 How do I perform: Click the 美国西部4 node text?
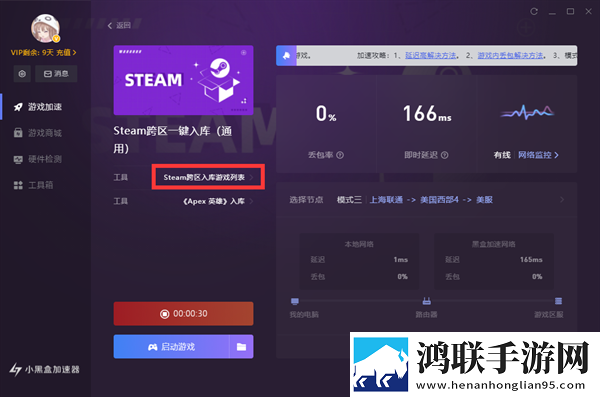439,199
